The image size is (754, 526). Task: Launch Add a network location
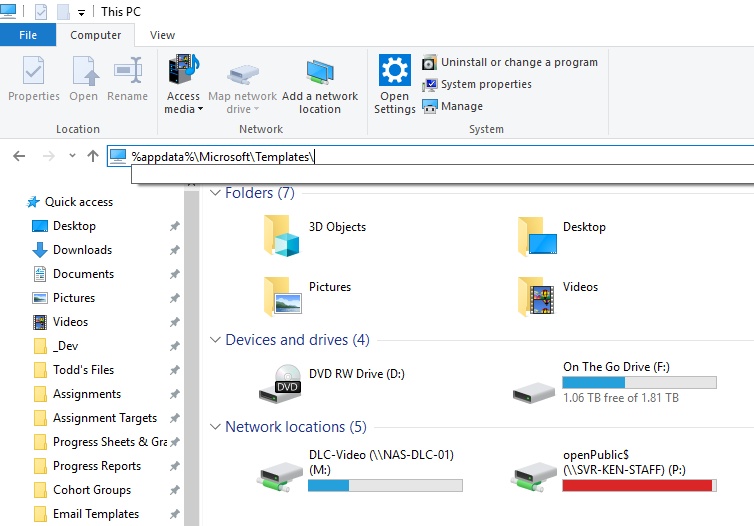click(x=320, y=87)
